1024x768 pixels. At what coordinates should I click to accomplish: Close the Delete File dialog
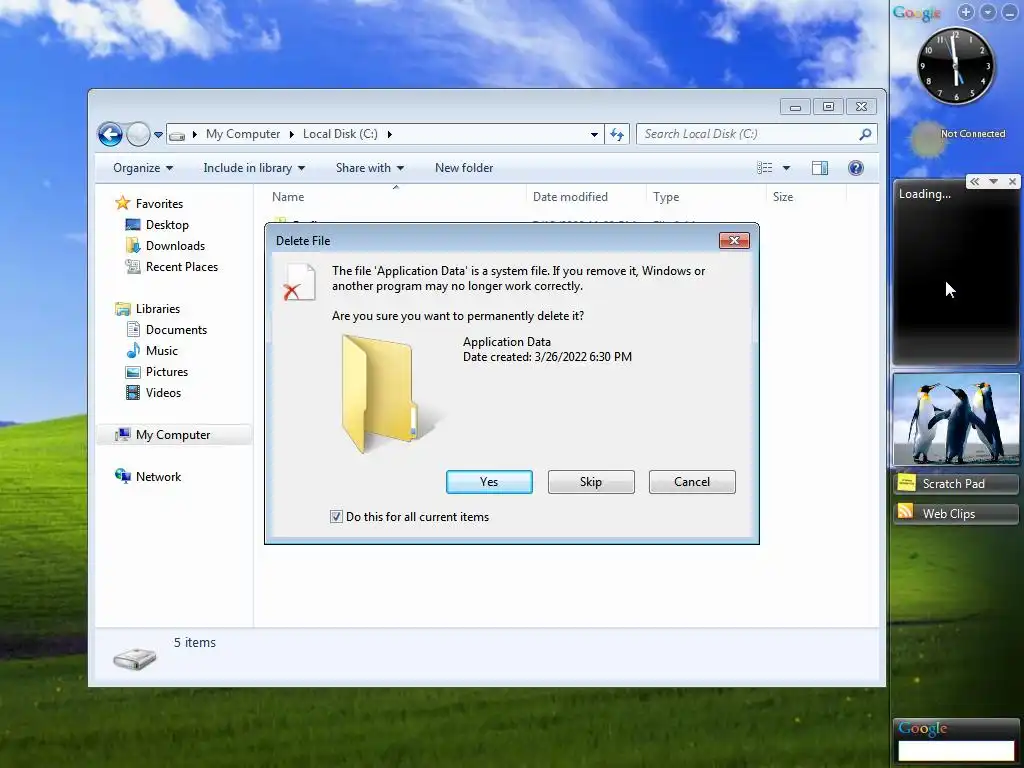coord(734,240)
